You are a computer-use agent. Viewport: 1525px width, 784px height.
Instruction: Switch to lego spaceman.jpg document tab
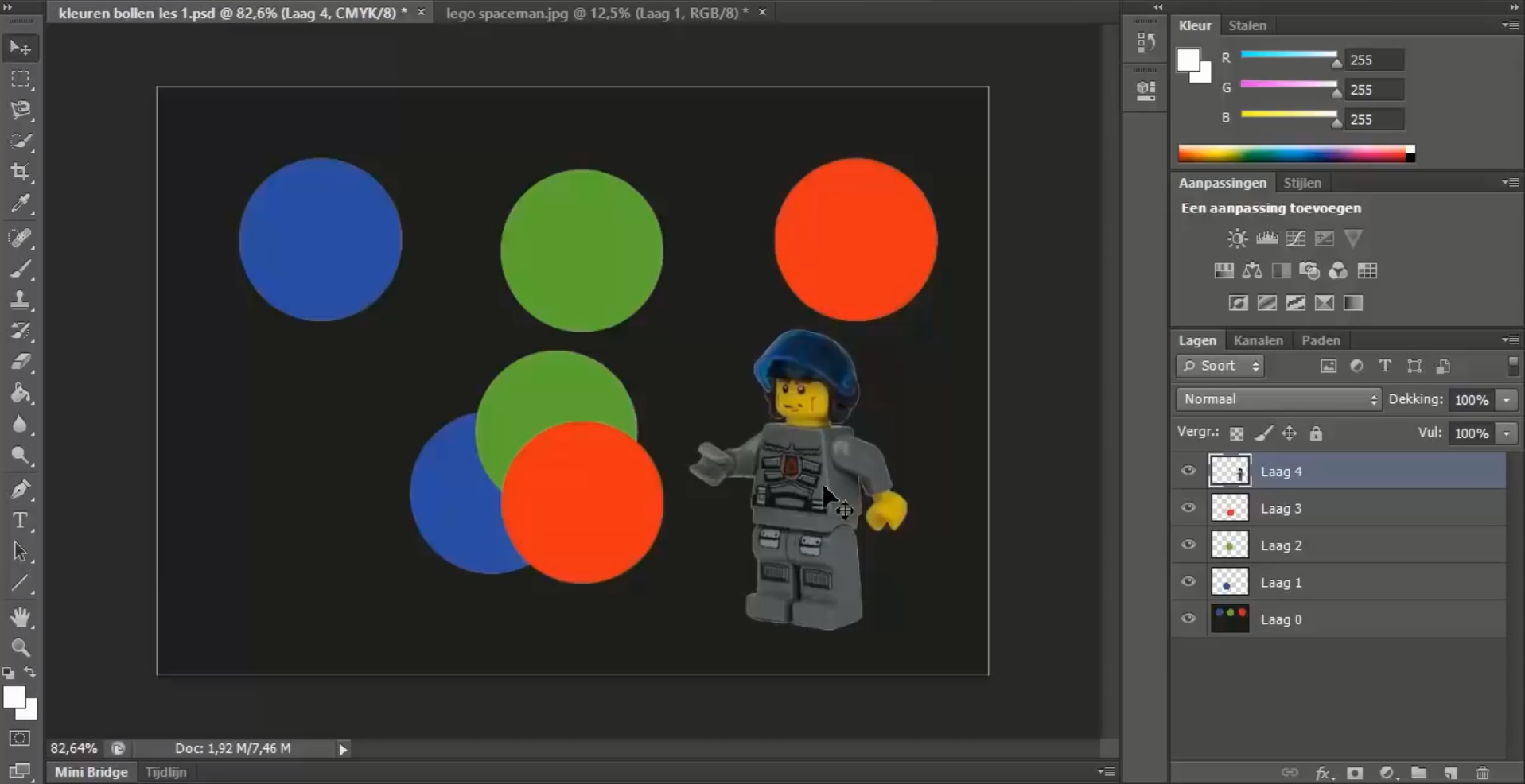pyautogui.click(x=597, y=13)
